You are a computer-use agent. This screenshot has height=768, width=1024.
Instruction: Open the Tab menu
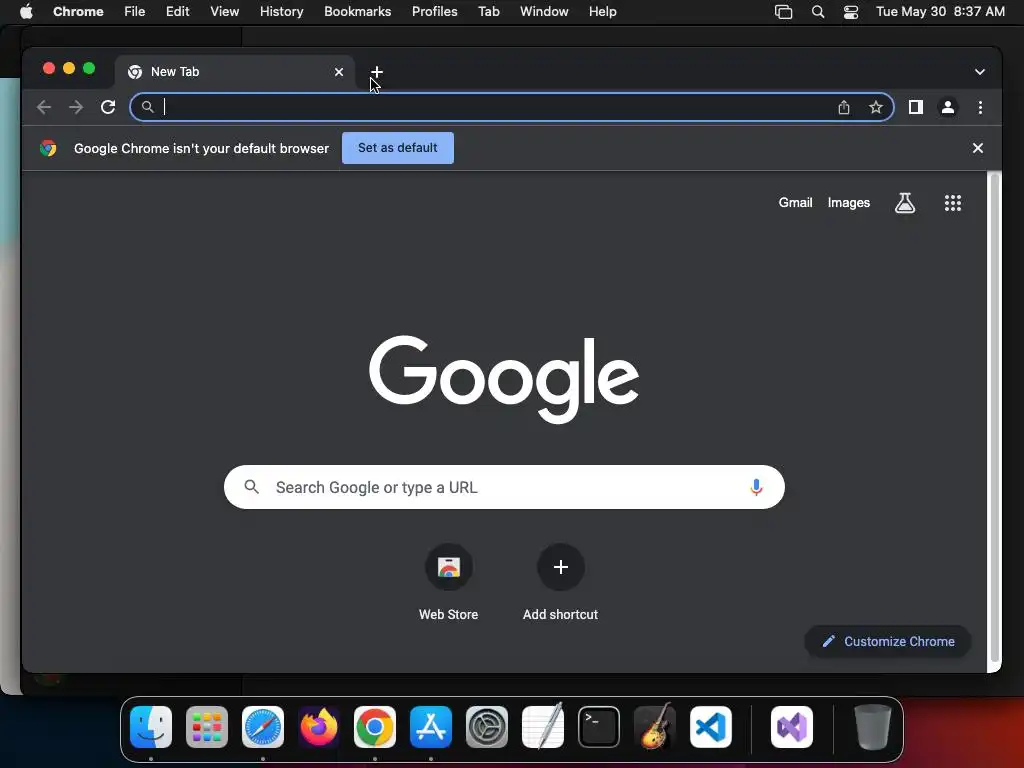click(x=488, y=12)
